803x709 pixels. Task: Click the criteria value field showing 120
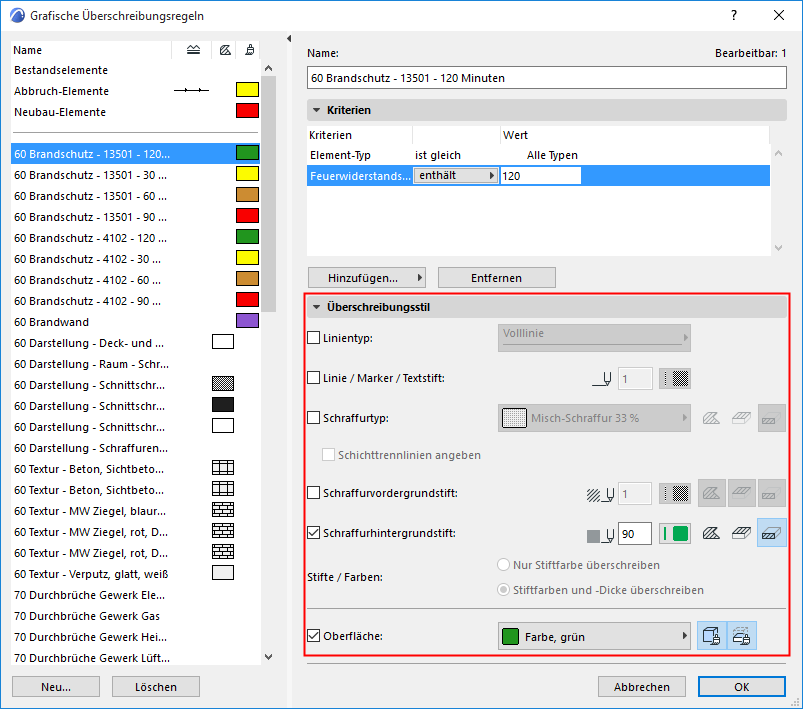click(540, 176)
